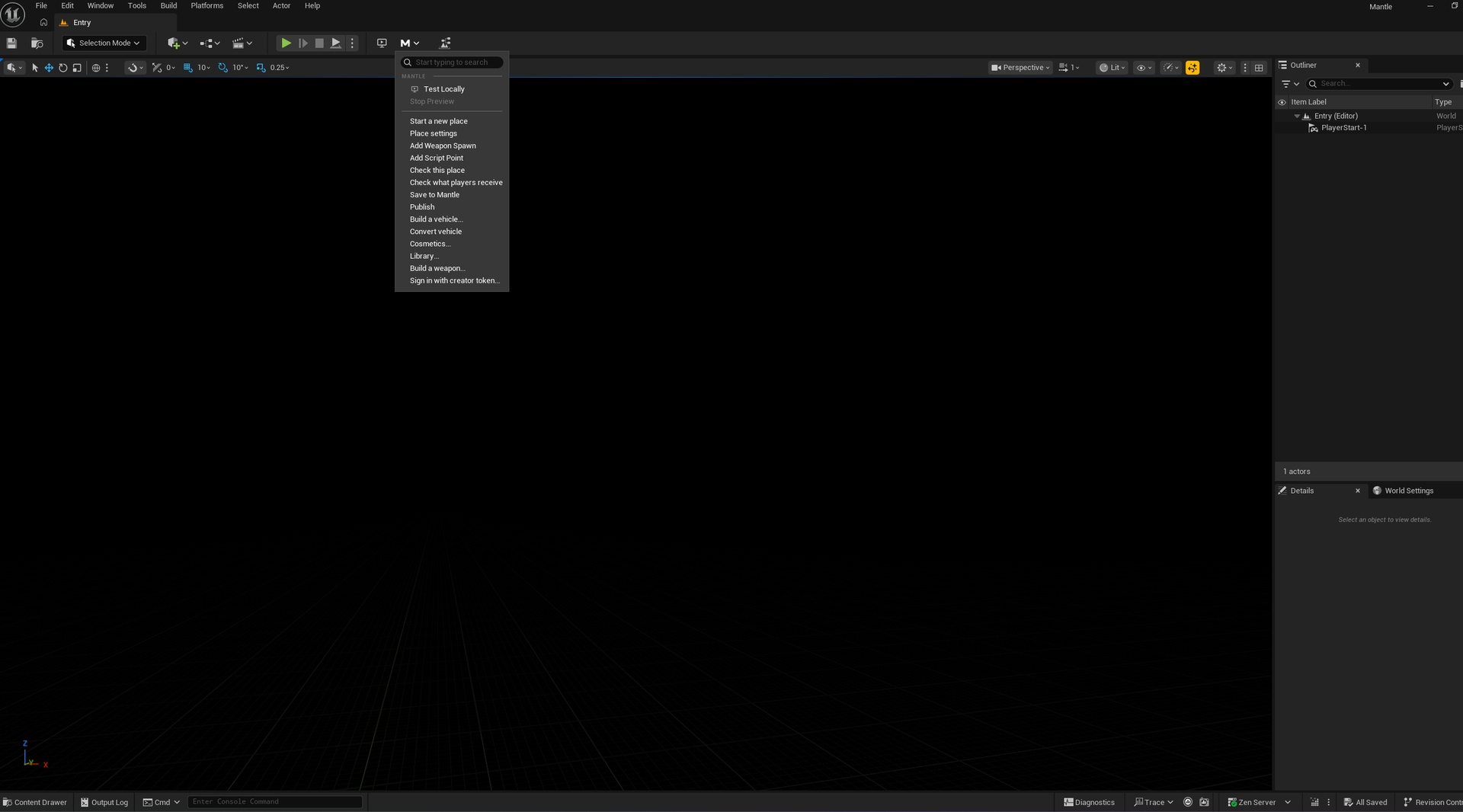Open the Perspective view dropdown

pos(1020,68)
